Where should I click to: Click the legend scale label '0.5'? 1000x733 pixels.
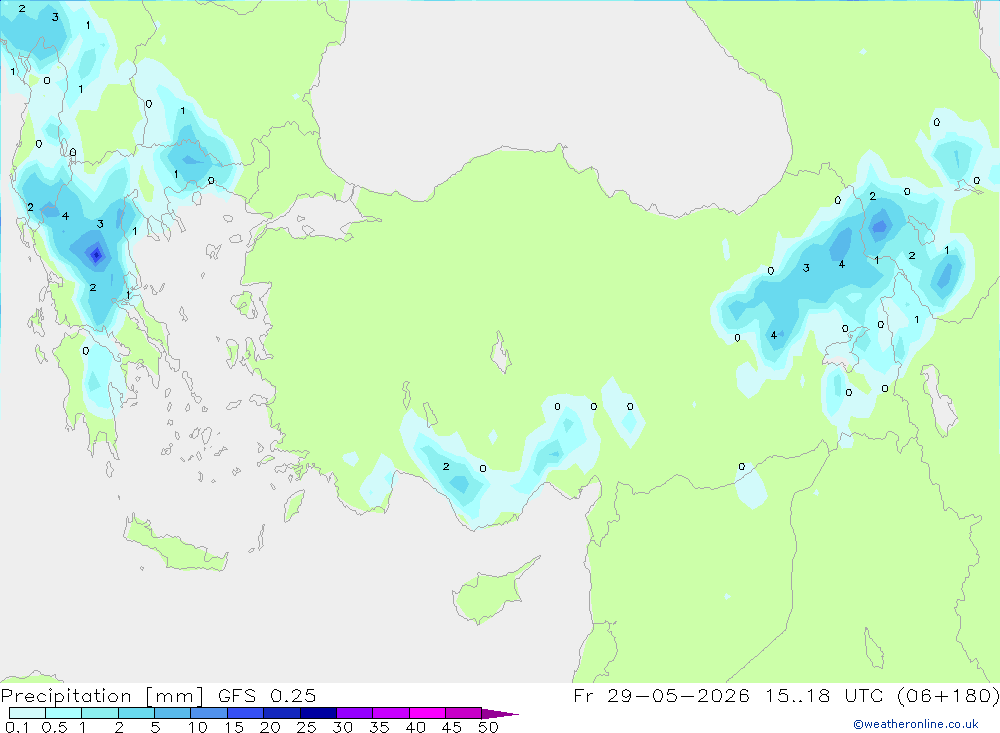pyautogui.click(x=54, y=727)
